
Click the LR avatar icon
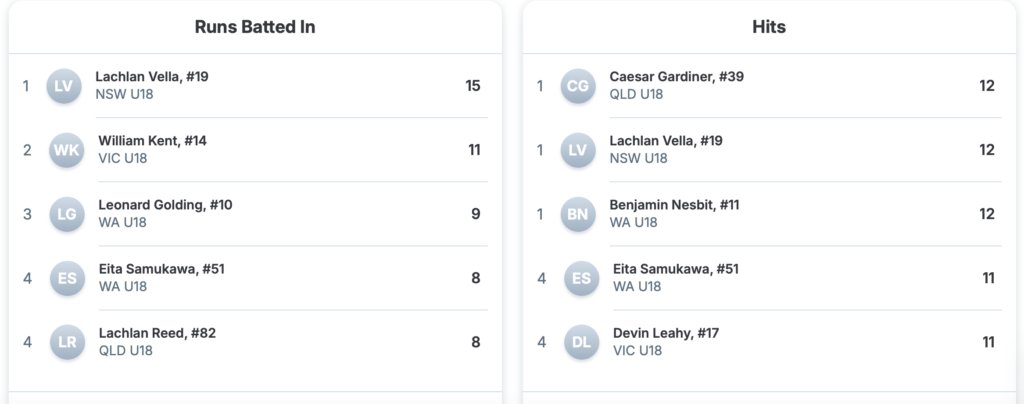tap(66, 342)
